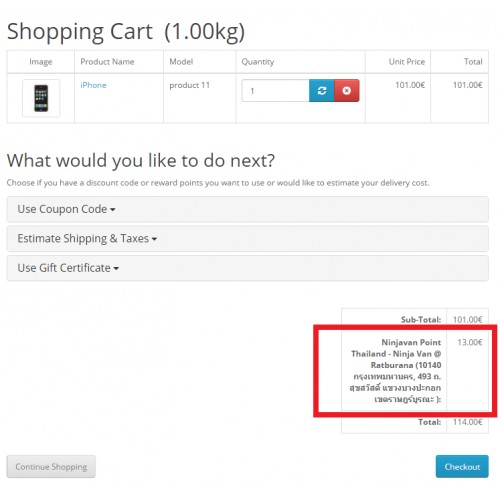This screenshot has height=500, width=500.
Task: Open the iPhone product link
Action: tap(93, 85)
